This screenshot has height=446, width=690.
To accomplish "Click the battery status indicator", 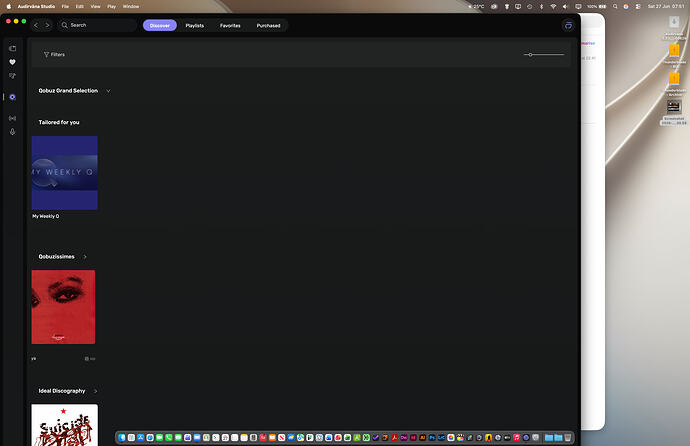I will pos(597,7).
